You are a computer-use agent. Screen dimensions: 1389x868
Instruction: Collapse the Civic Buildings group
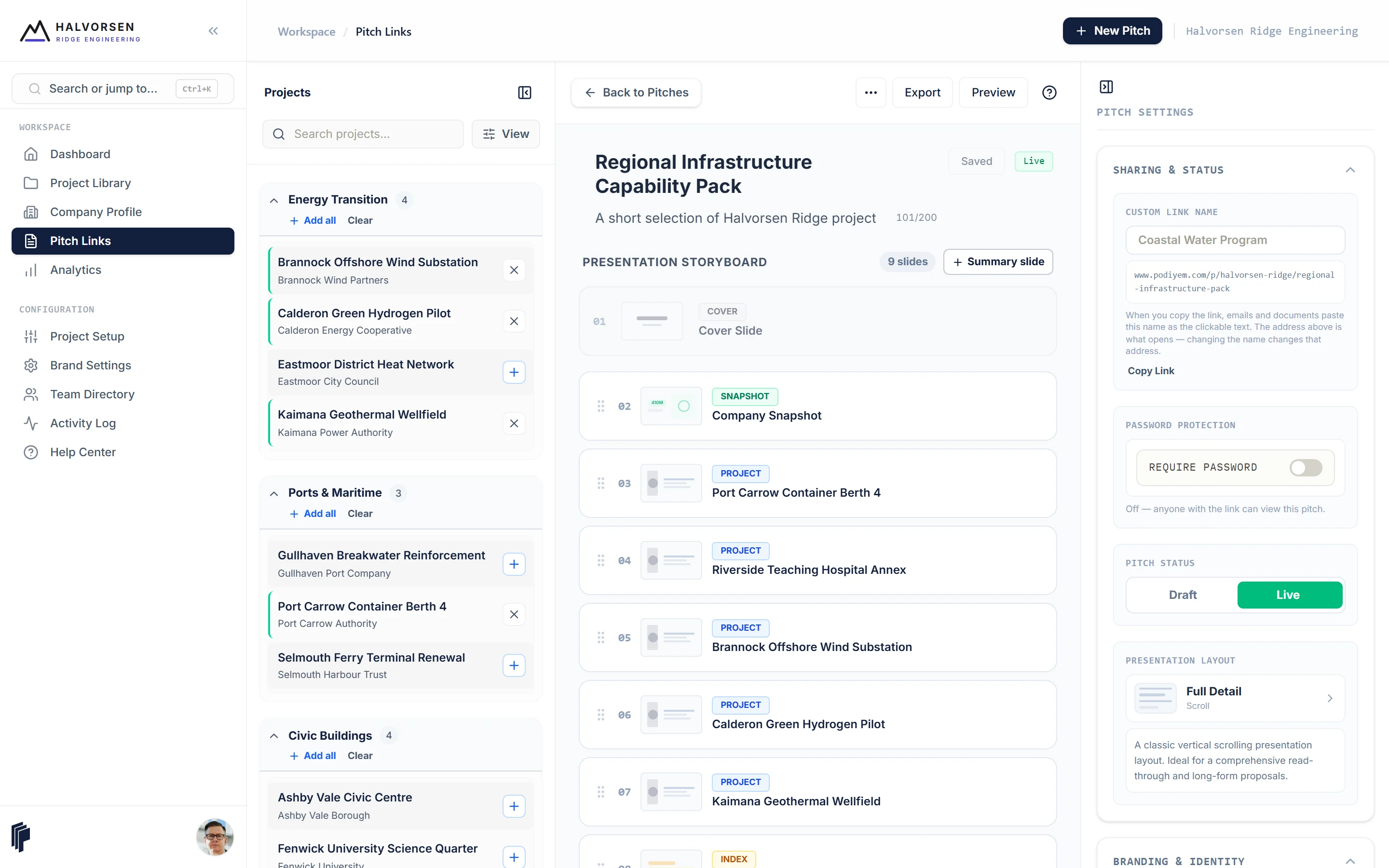(x=274, y=736)
